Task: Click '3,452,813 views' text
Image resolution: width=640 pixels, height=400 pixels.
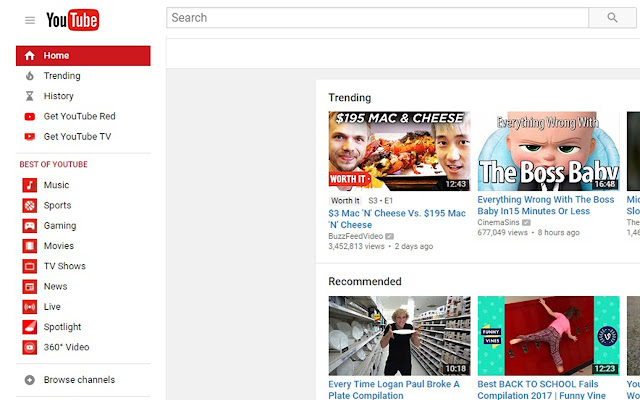Action: point(356,247)
